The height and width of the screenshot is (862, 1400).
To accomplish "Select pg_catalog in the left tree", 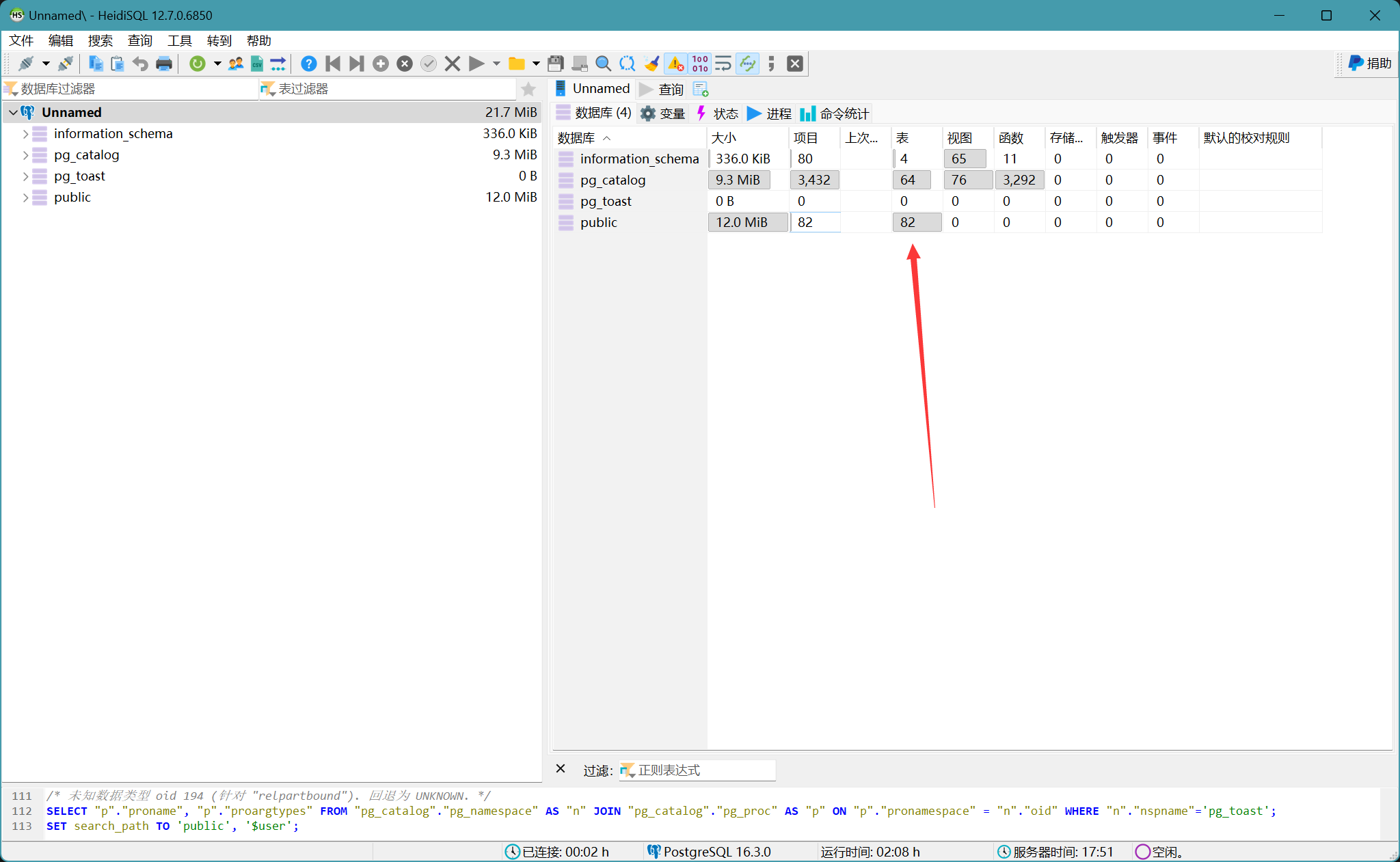I will point(87,155).
